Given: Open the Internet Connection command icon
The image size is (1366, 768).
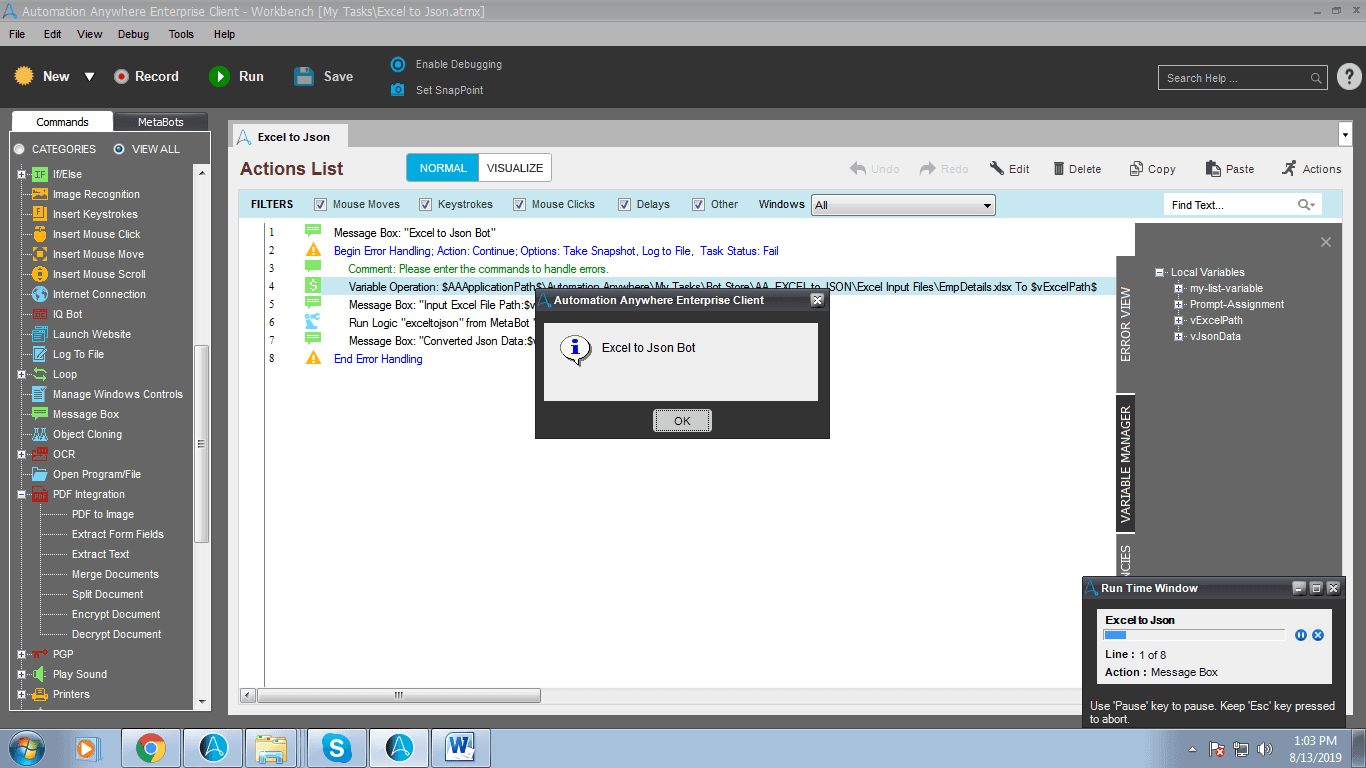Looking at the screenshot, I should (x=40, y=294).
